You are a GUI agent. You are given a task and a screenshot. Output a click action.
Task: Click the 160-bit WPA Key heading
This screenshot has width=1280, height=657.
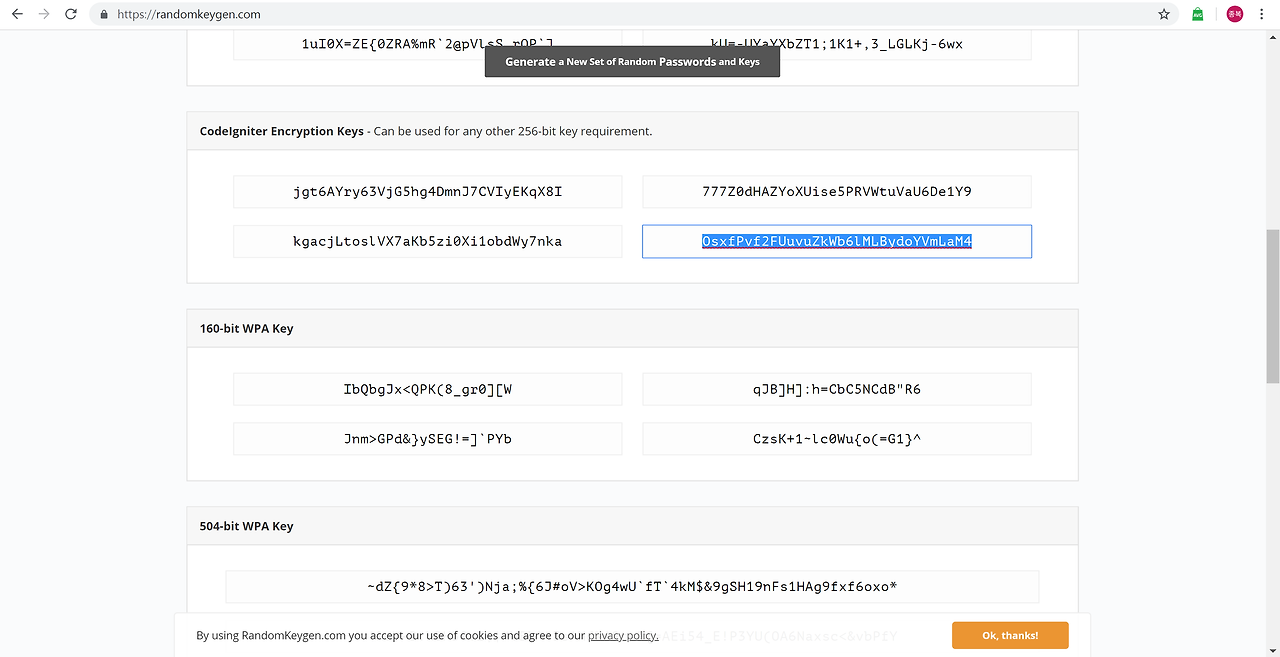(x=246, y=328)
